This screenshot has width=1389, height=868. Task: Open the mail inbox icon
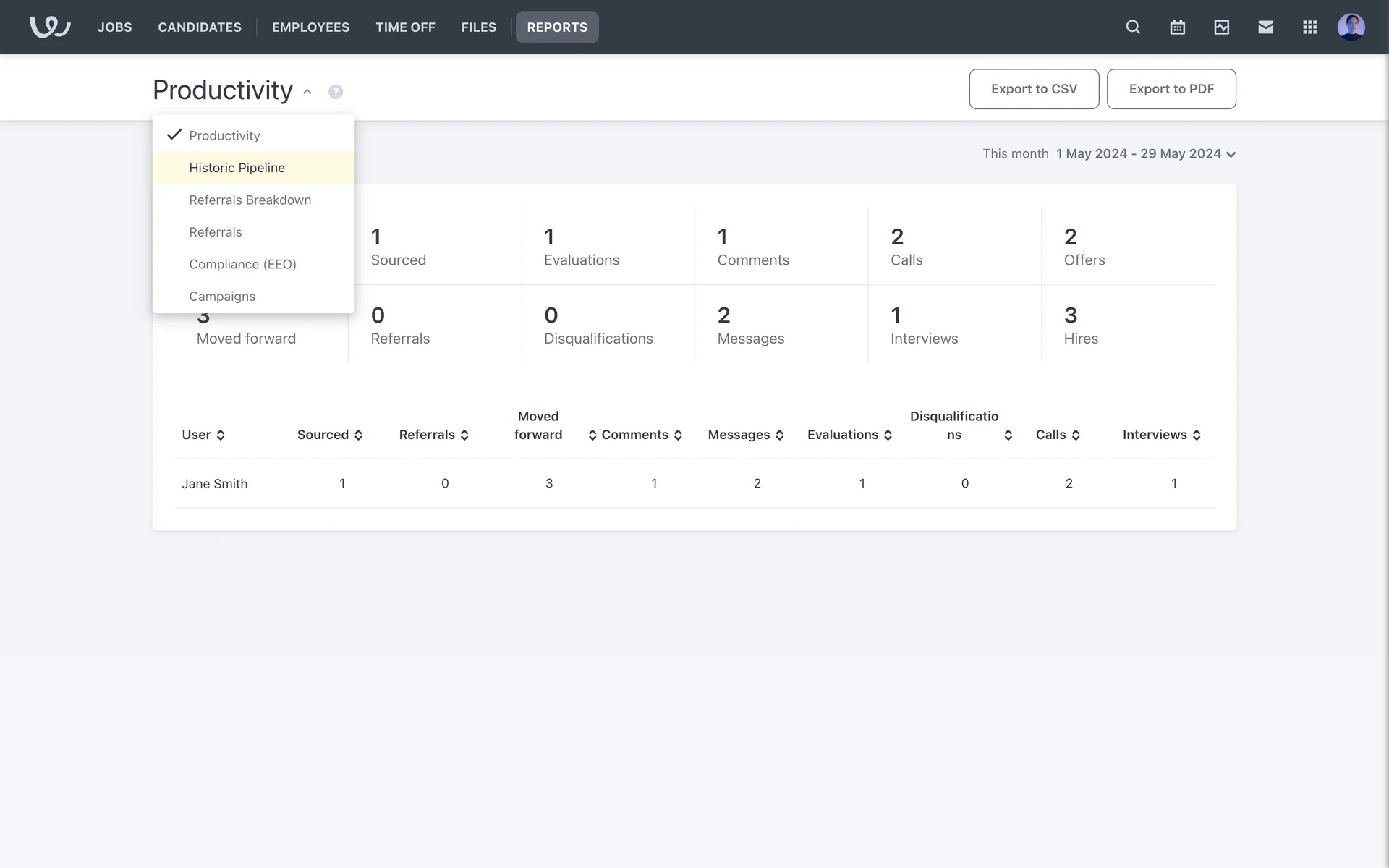point(1265,27)
